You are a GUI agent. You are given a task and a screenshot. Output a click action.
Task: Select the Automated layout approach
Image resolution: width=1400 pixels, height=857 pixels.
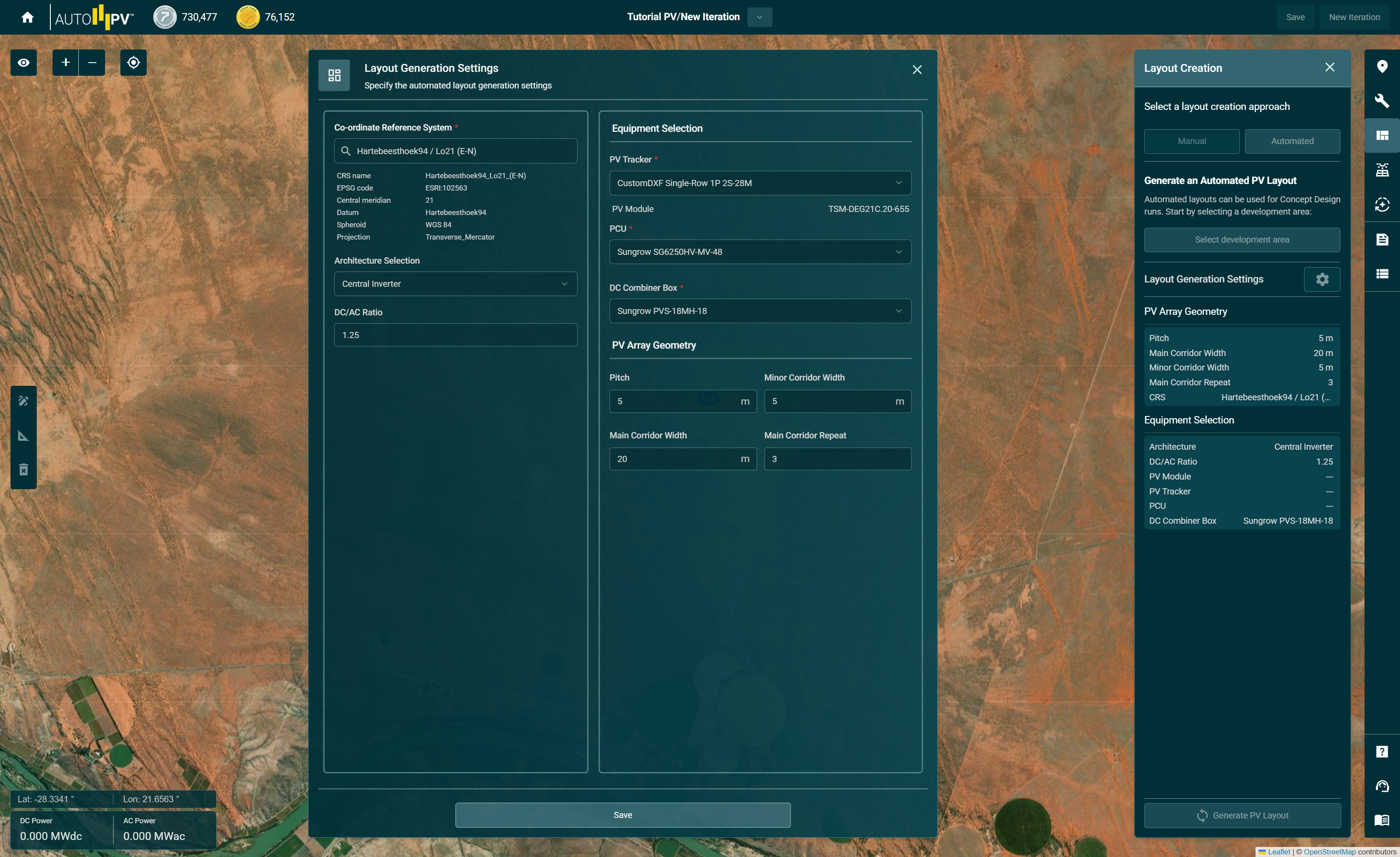click(x=1292, y=141)
